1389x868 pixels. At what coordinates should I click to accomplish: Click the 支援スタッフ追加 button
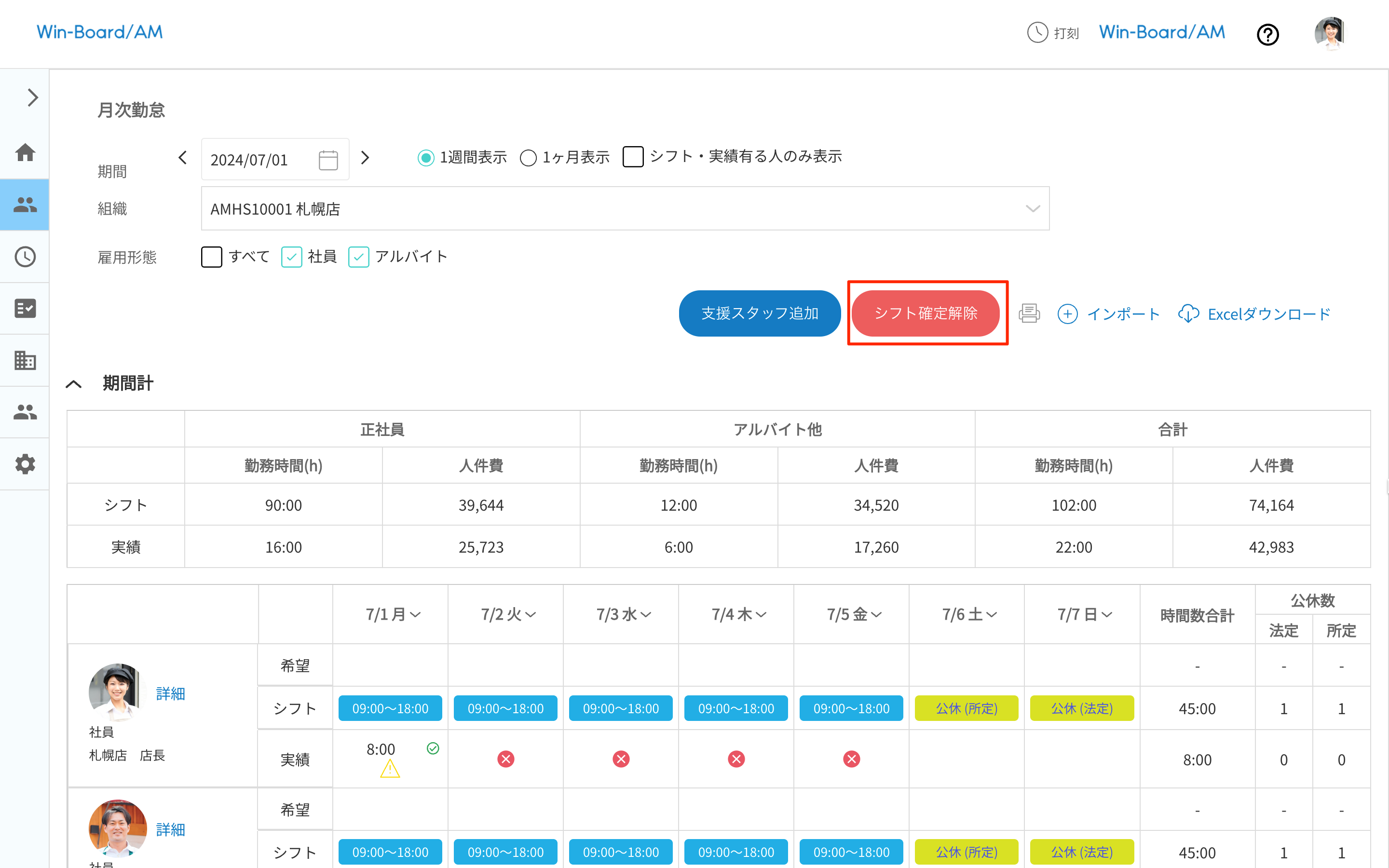[759, 313]
